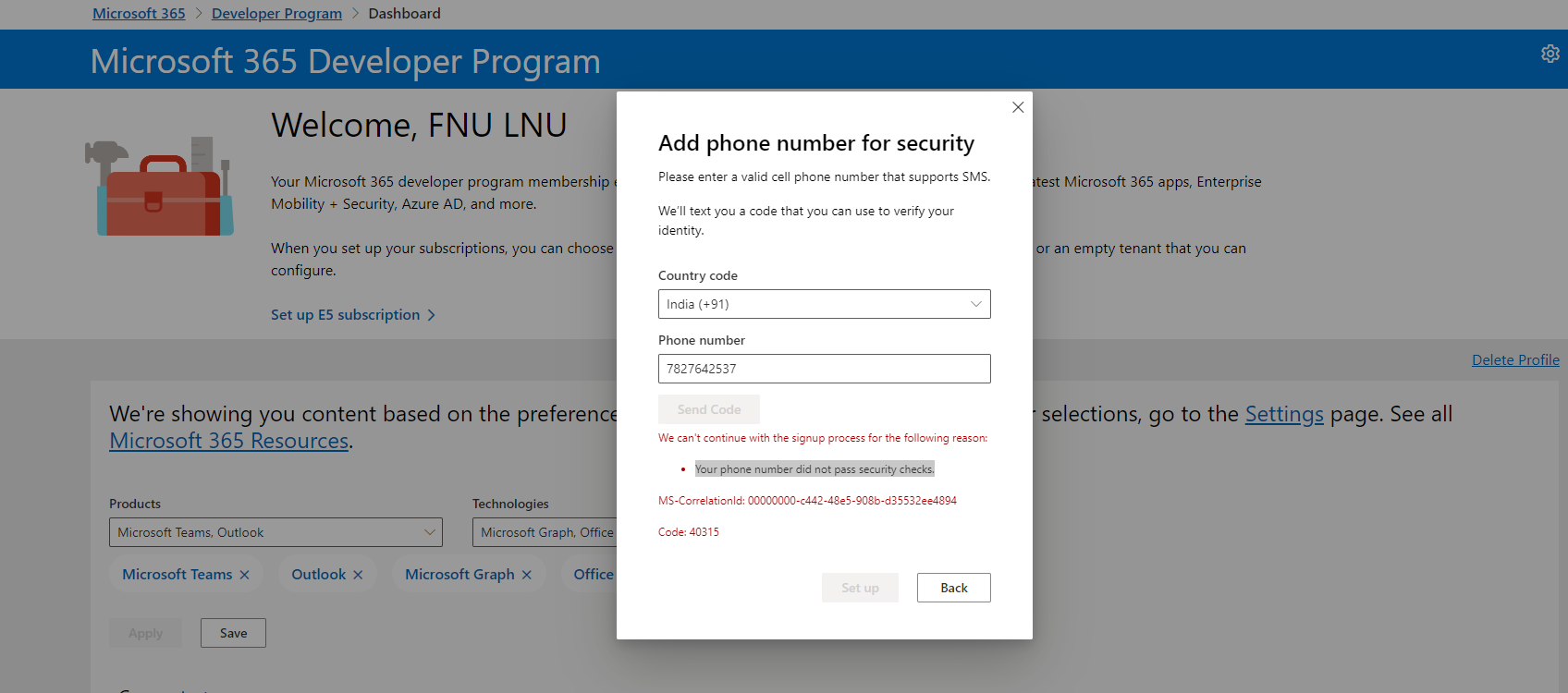Navigate to Developer Program breadcrumb
The height and width of the screenshot is (693, 1568).
click(x=276, y=13)
